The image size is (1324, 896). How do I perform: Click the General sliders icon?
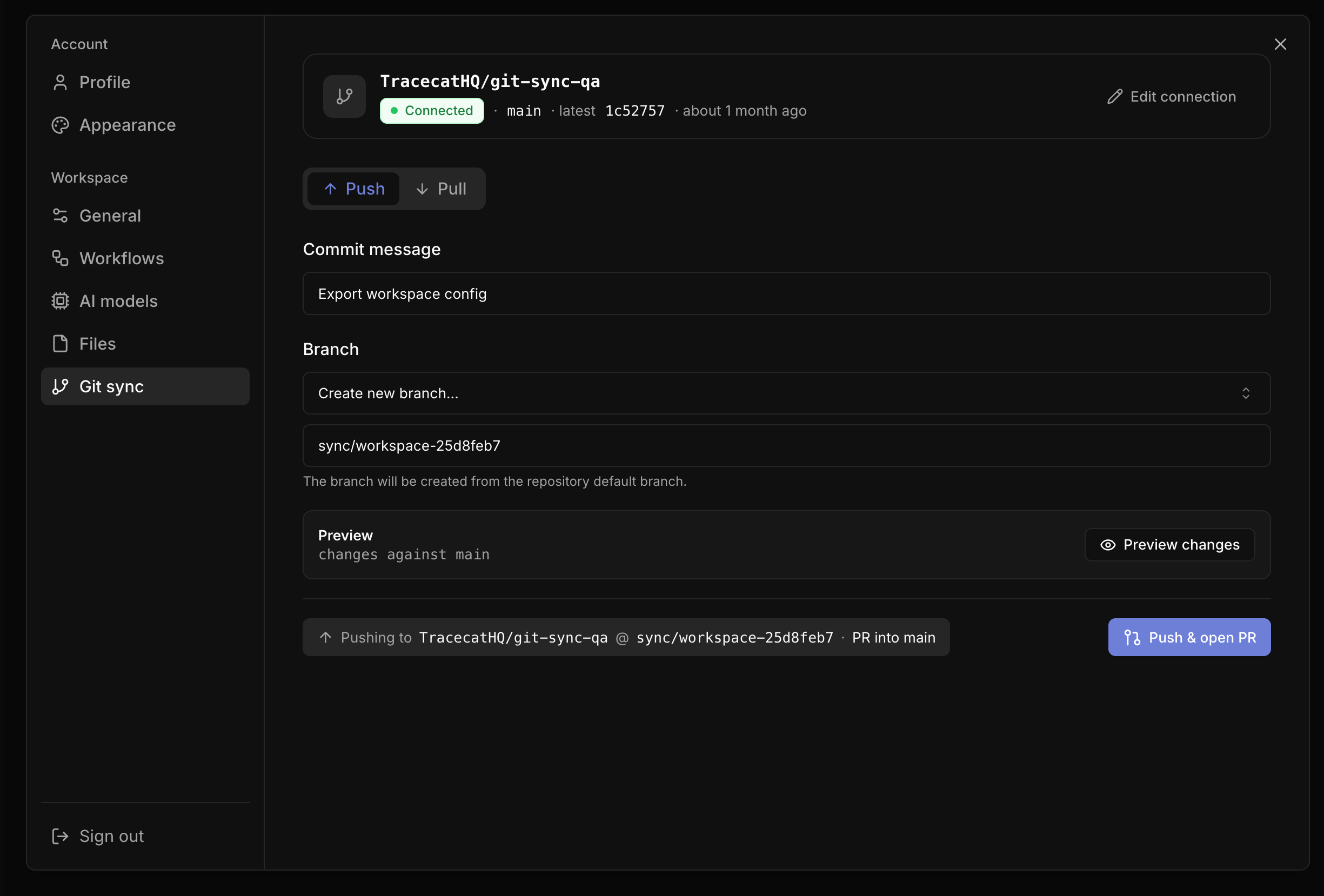(60, 216)
